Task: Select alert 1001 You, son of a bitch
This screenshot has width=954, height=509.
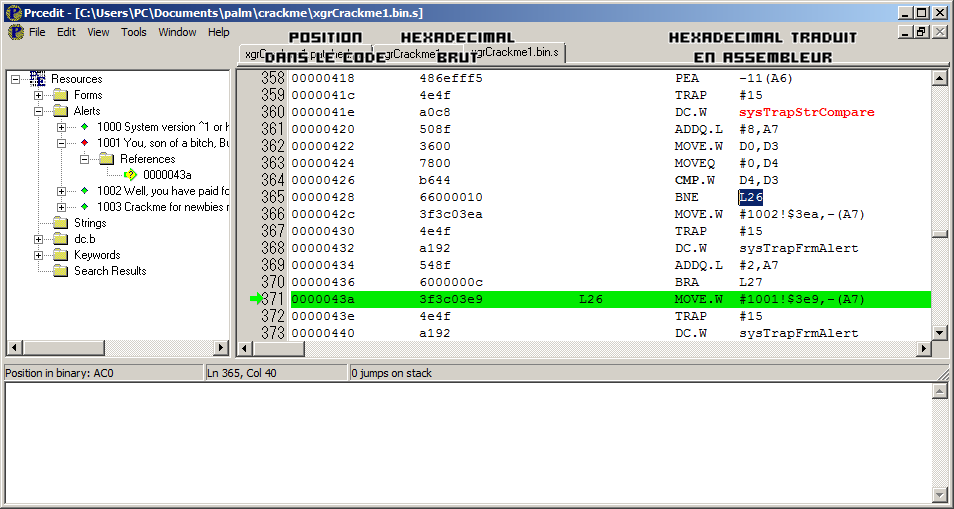Action: tap(162, 143)
